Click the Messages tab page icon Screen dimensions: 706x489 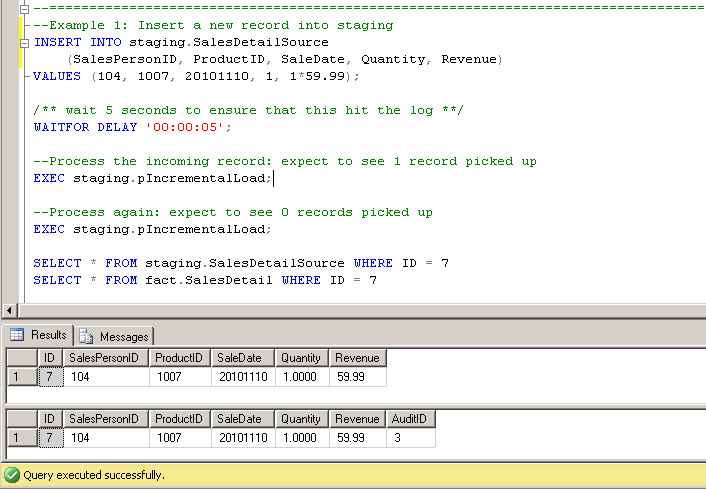pyautogui.click(x=86, y=336)
